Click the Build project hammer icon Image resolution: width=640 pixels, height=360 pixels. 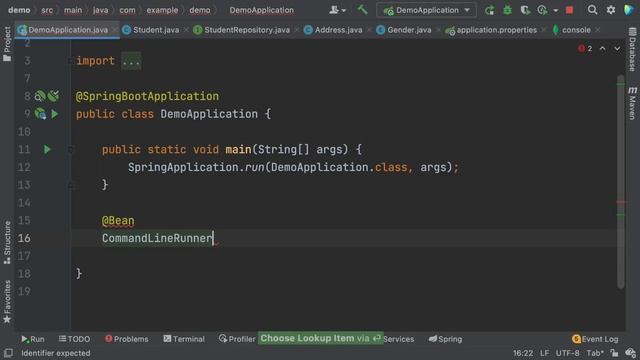pos(362,10)
